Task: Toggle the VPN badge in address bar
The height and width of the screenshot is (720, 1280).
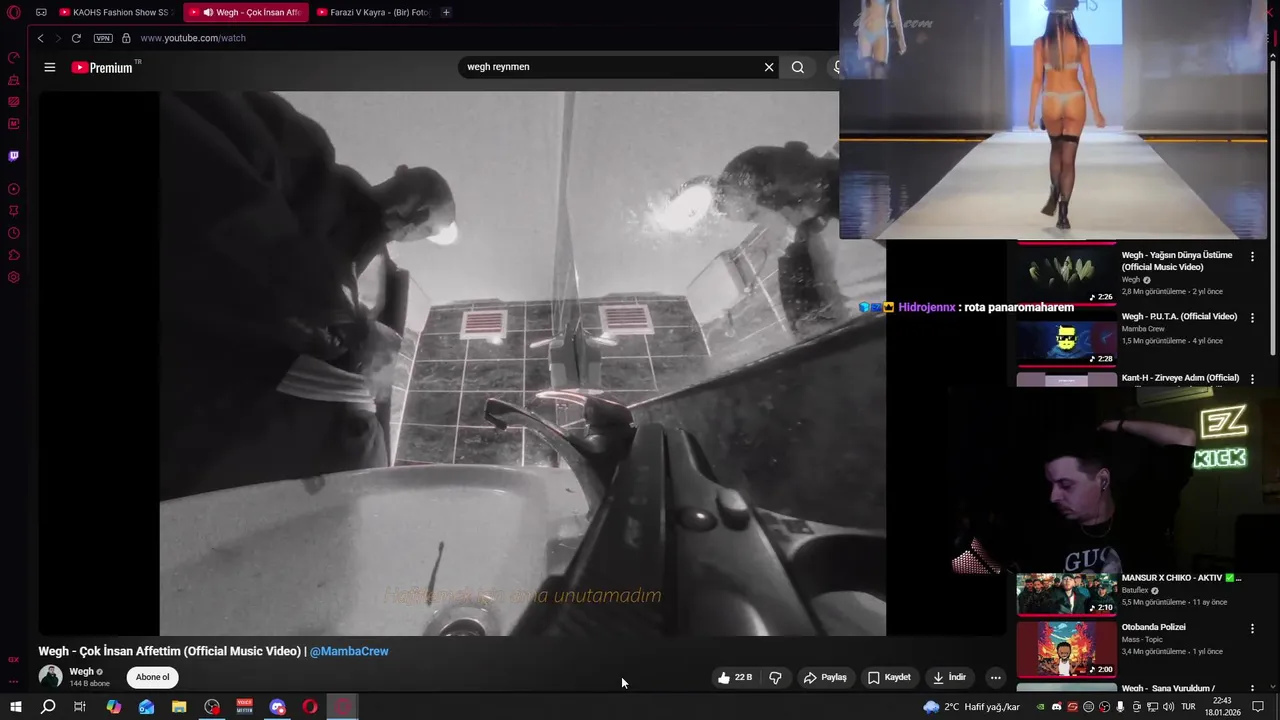Action: [x=103, y=38]
